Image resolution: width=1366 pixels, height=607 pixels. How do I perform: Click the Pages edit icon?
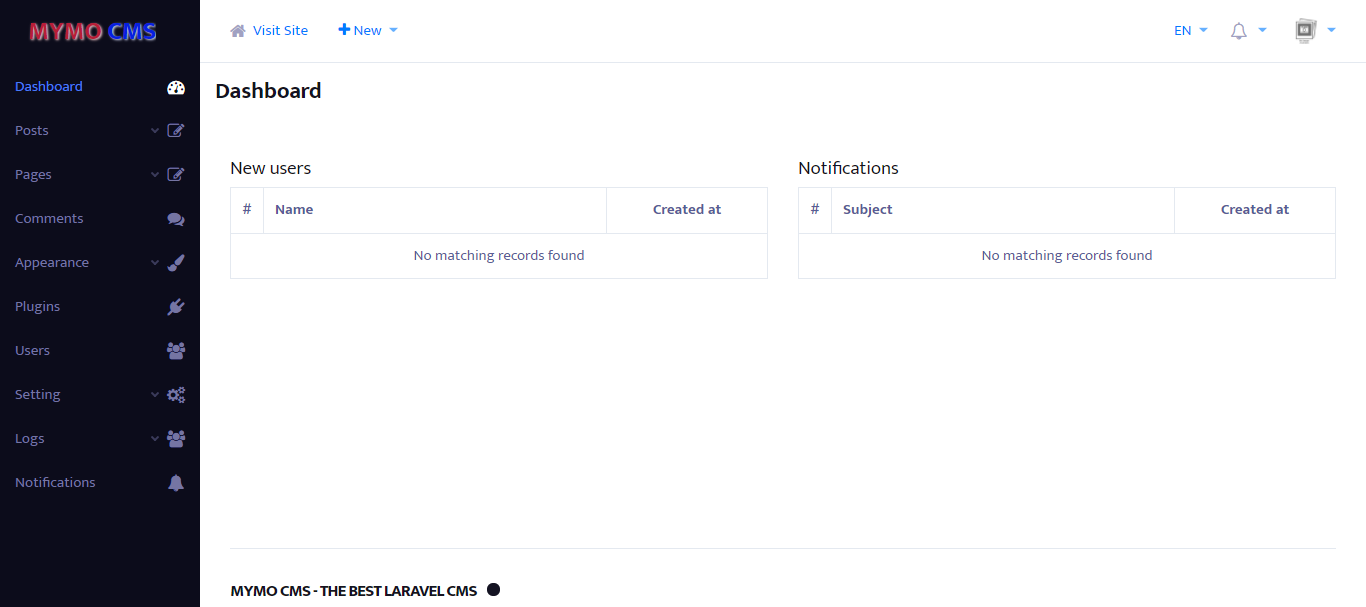tap(176, 175)
